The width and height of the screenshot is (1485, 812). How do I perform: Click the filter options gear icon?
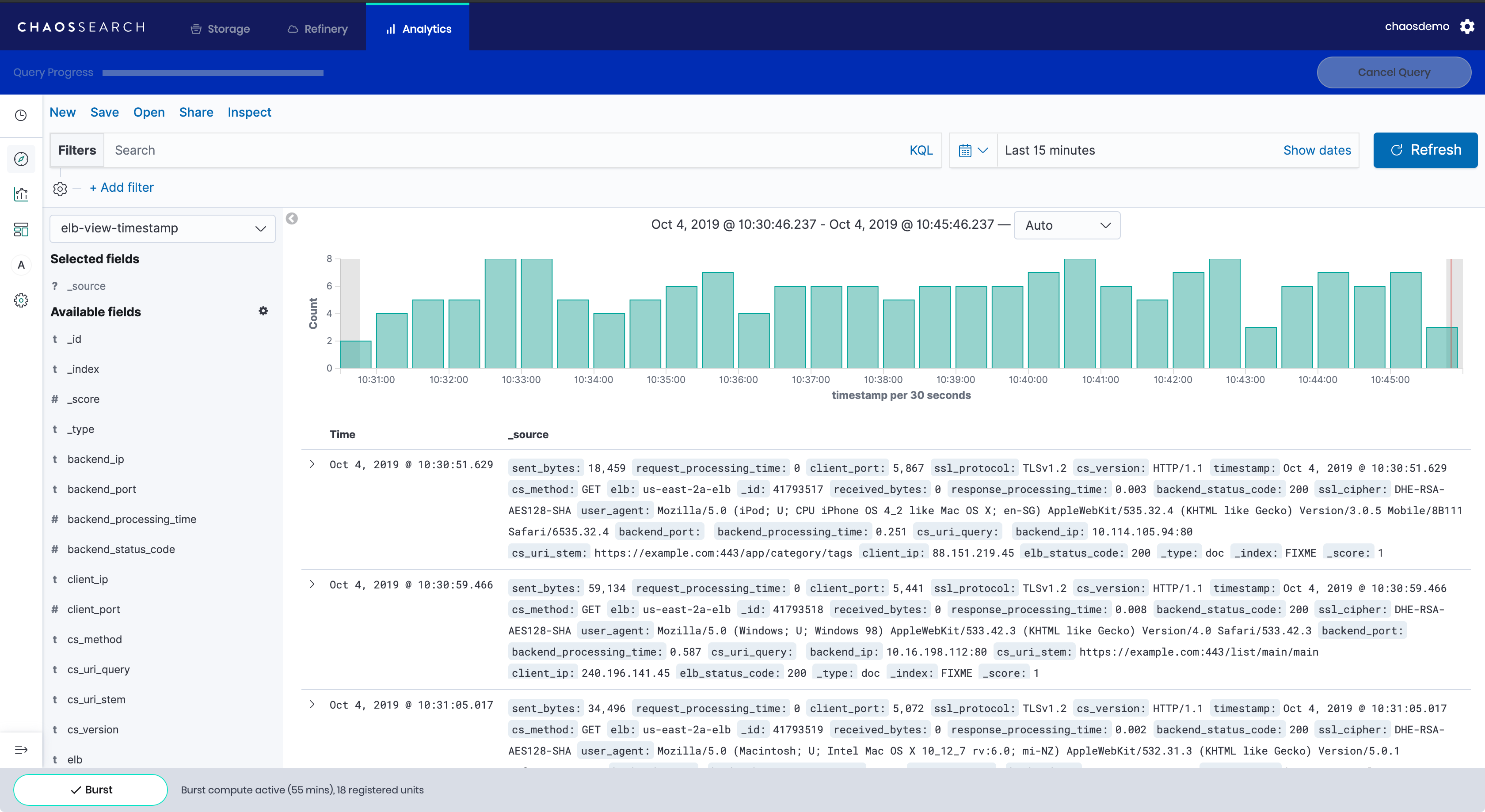[x=60, y=189]
